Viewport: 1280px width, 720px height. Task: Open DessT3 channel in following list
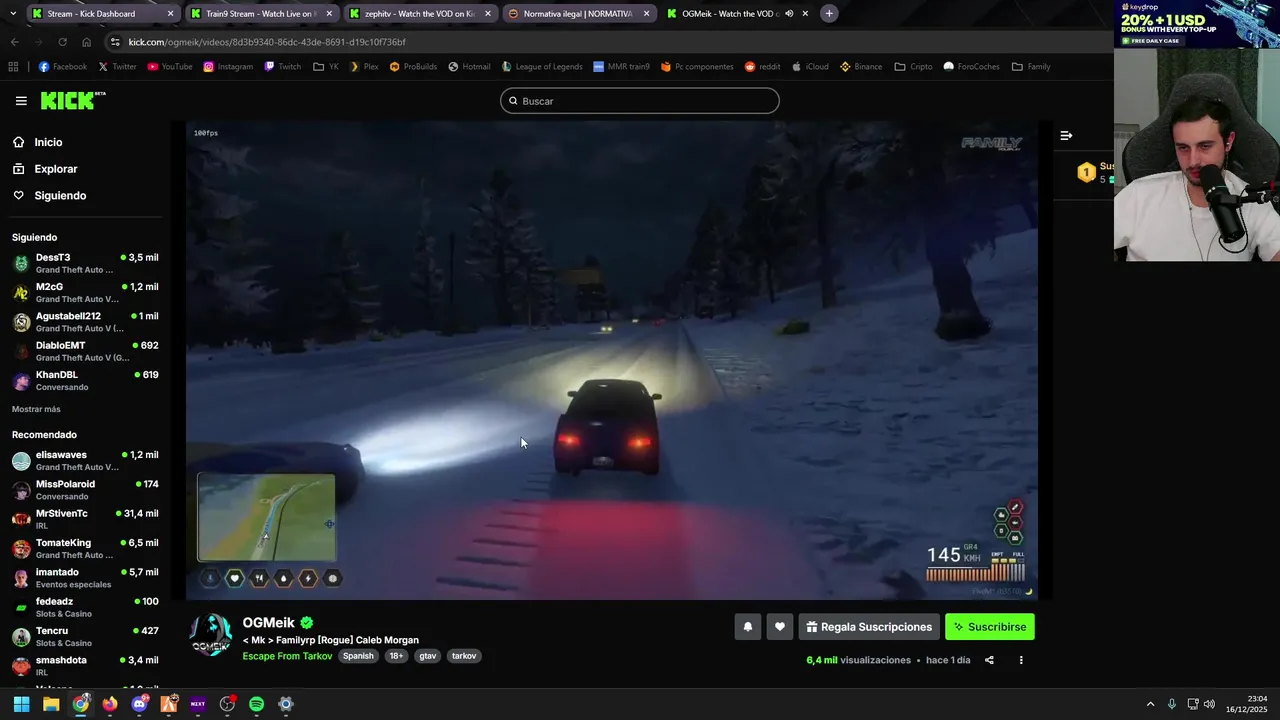coord(85,263)
